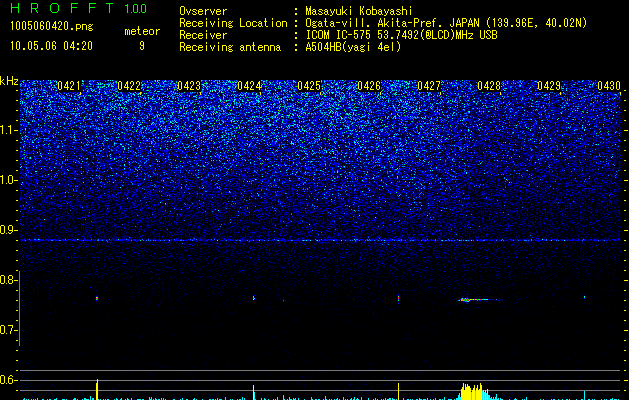This screenshot has height=400, width=629.
Task: Click the tall yellow power spike after 0421
Action: (97, 389)
